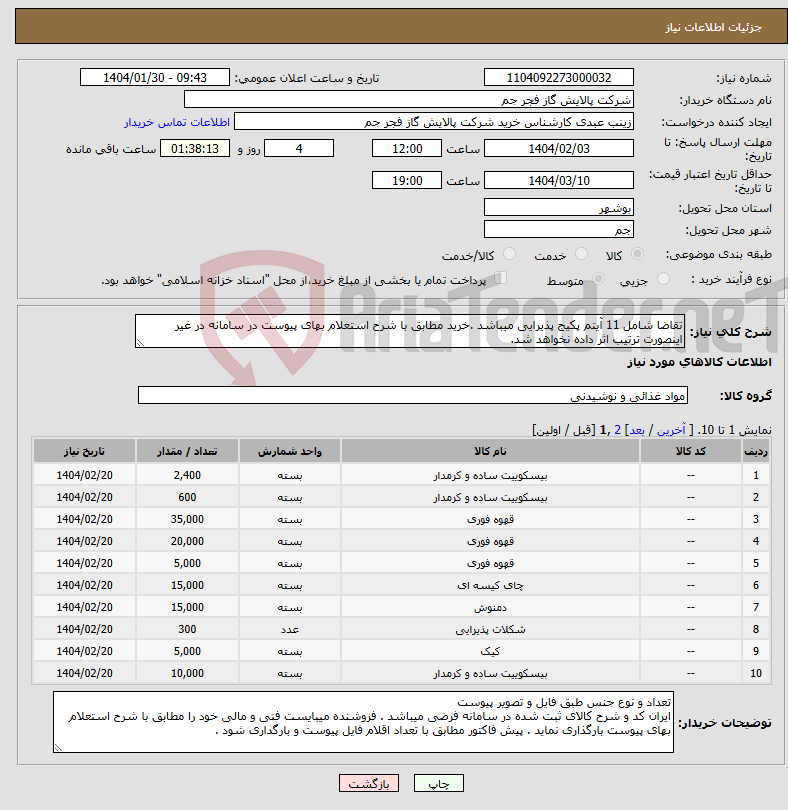Click the تعداد / مقدار column header
This screenshot has width=788, height=810.
(187, 451)
